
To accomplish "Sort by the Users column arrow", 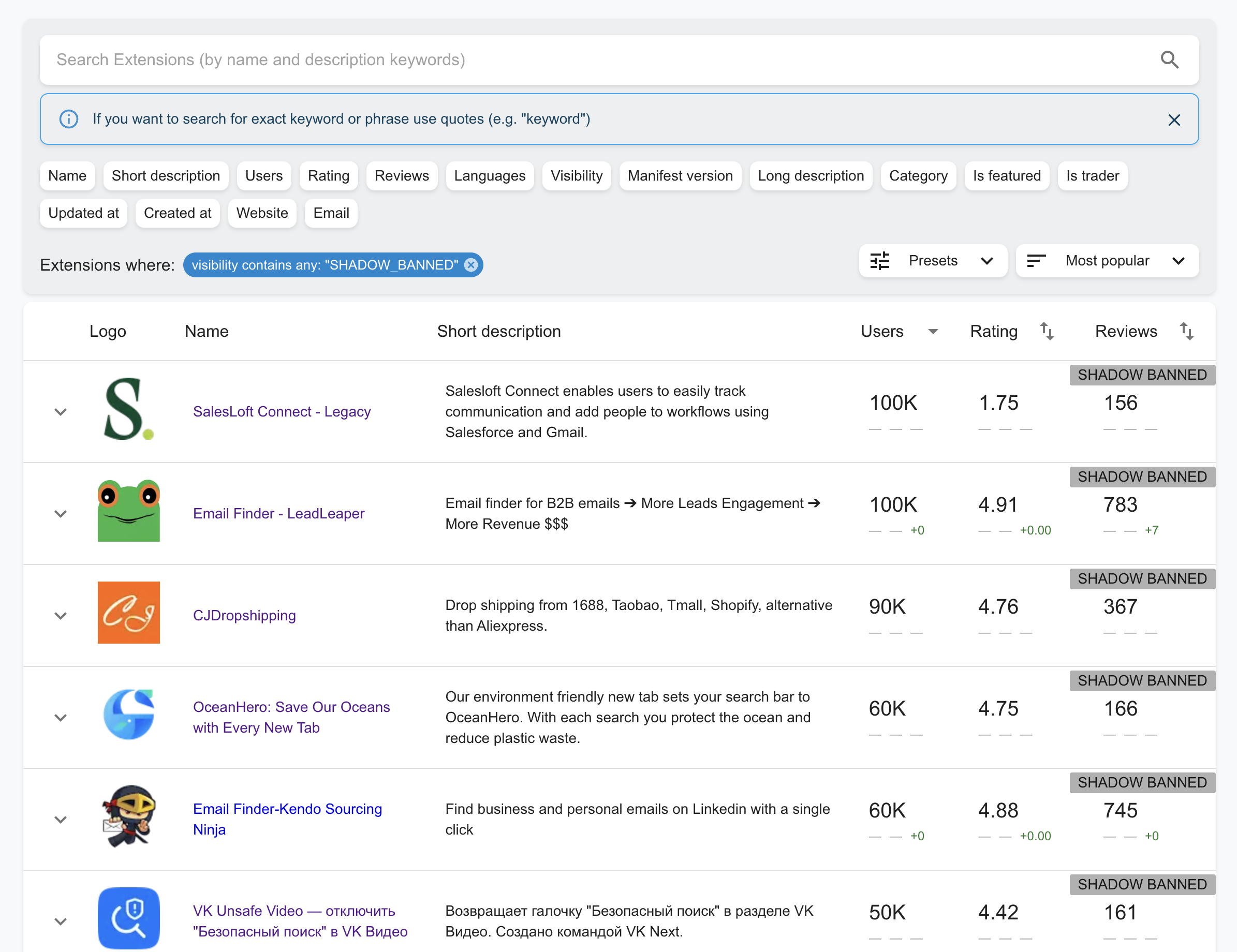I will [933, 331].
